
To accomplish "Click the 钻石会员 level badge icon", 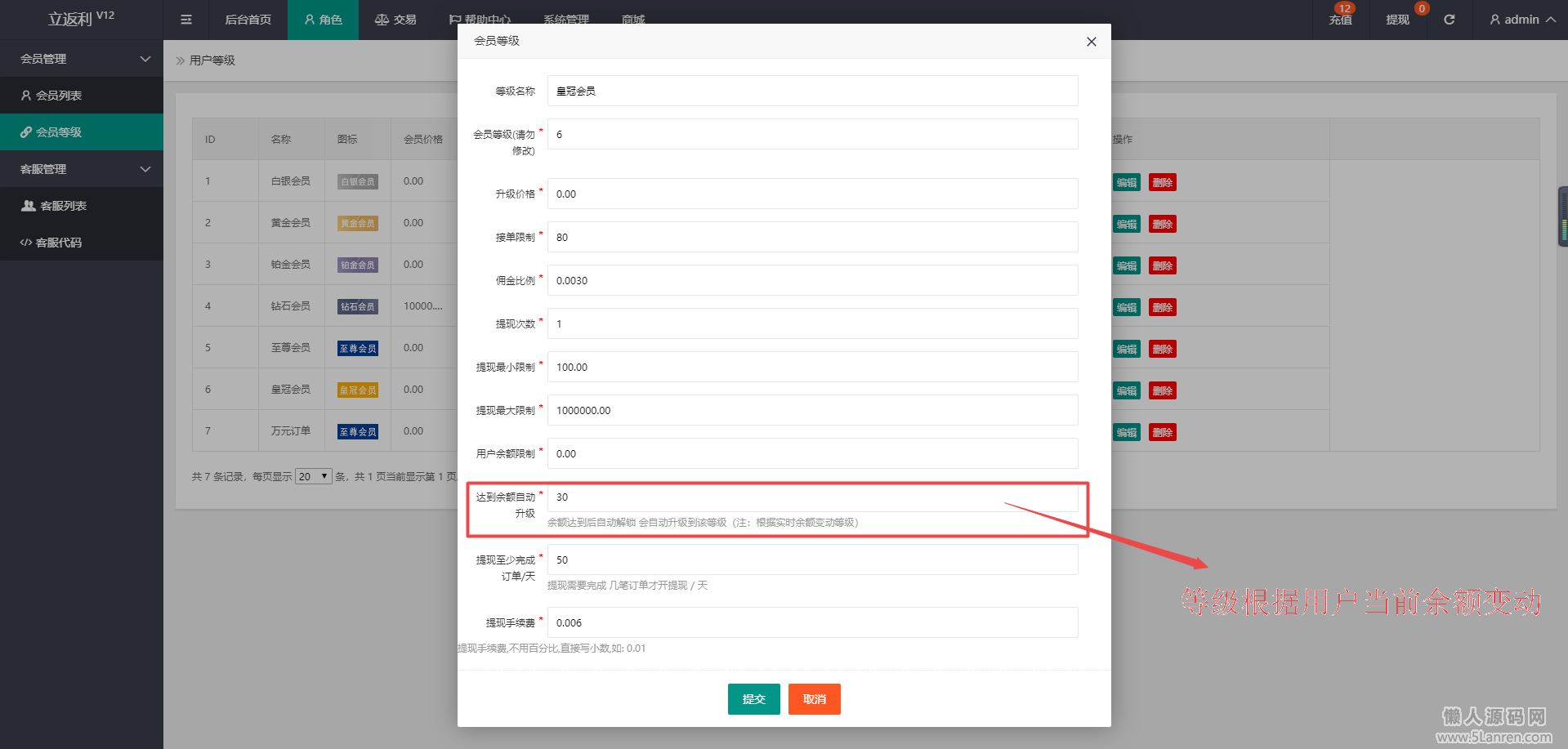I will pyautogui.click(x=358, y=306).
